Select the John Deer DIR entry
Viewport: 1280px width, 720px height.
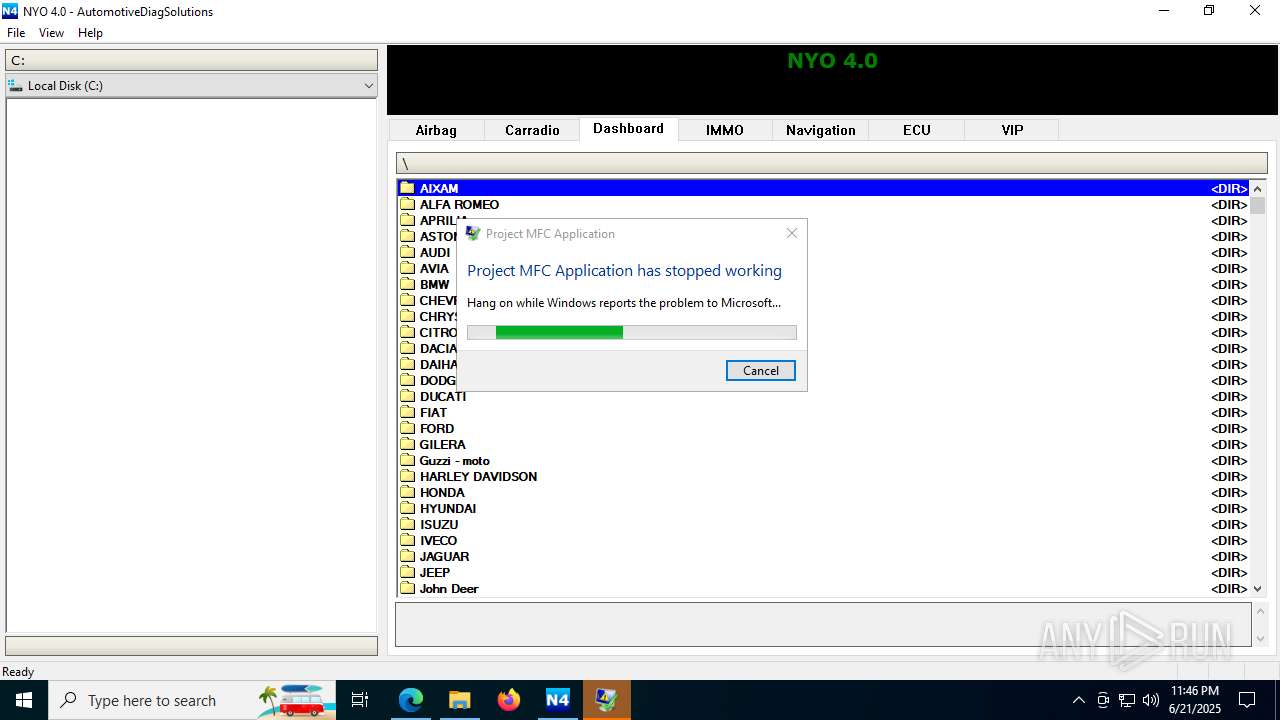click(1229, 589)
